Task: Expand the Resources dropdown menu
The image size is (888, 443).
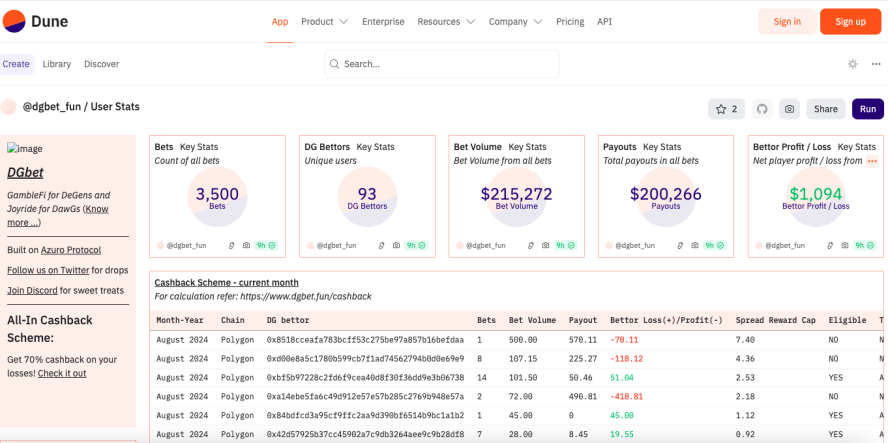Action: click(446, 22)
